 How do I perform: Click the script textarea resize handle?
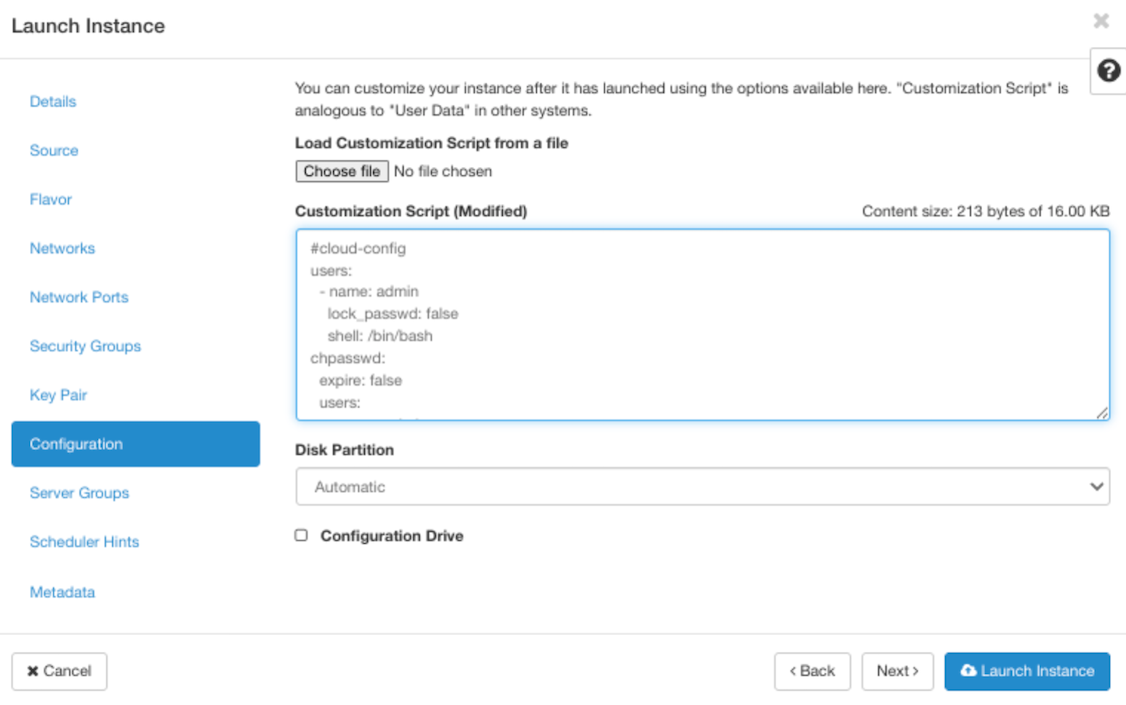pyautogui.click(x=1102, y=412)
